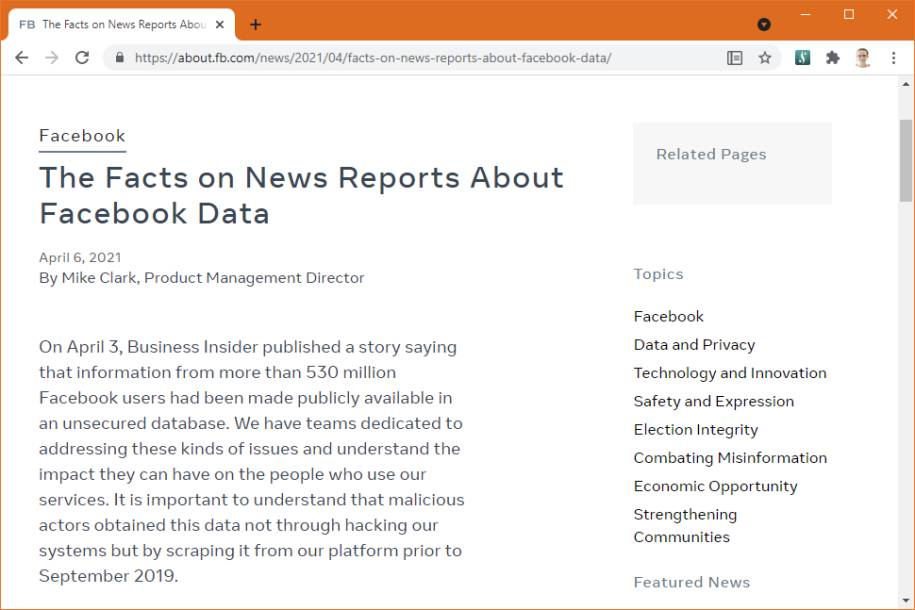
Task: Click the scrollbar down arrow
Action: tap(906, 600)
